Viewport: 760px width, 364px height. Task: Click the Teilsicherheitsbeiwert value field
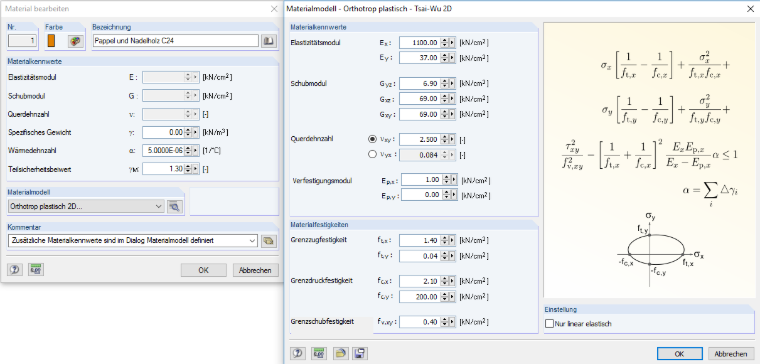click(163, 169)
